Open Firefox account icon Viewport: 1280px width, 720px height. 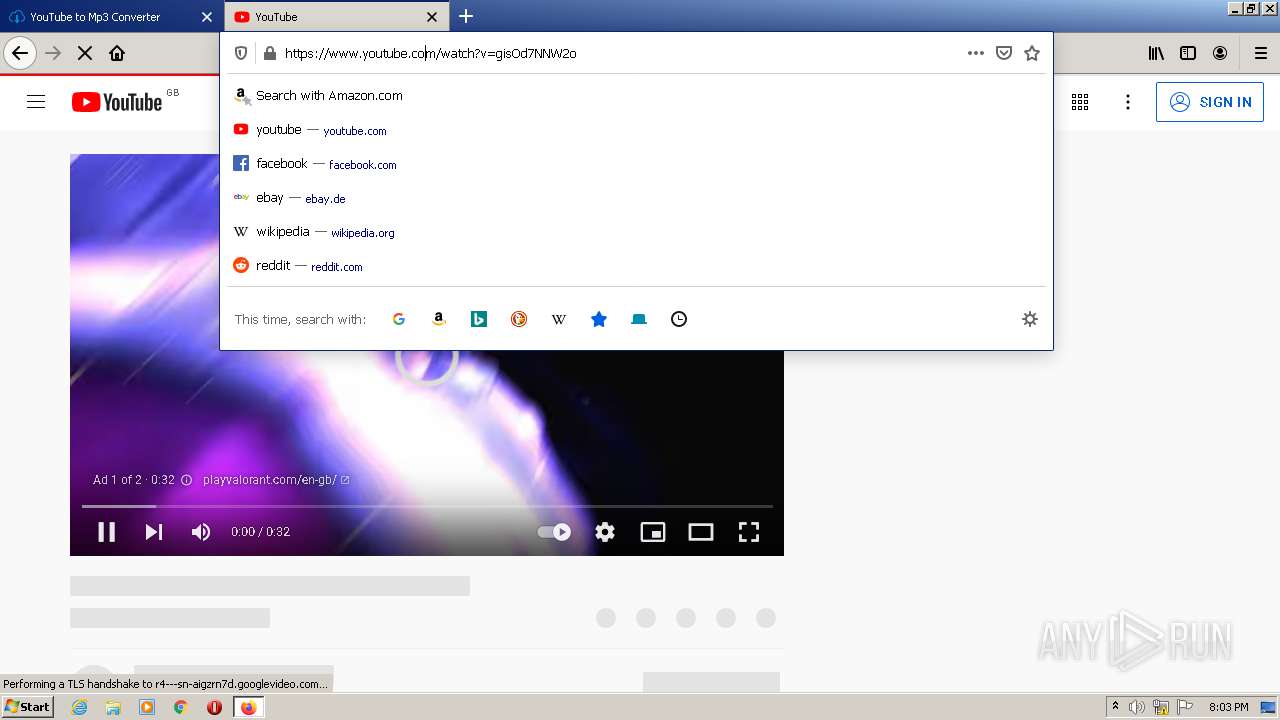(x=1220, y=53)
